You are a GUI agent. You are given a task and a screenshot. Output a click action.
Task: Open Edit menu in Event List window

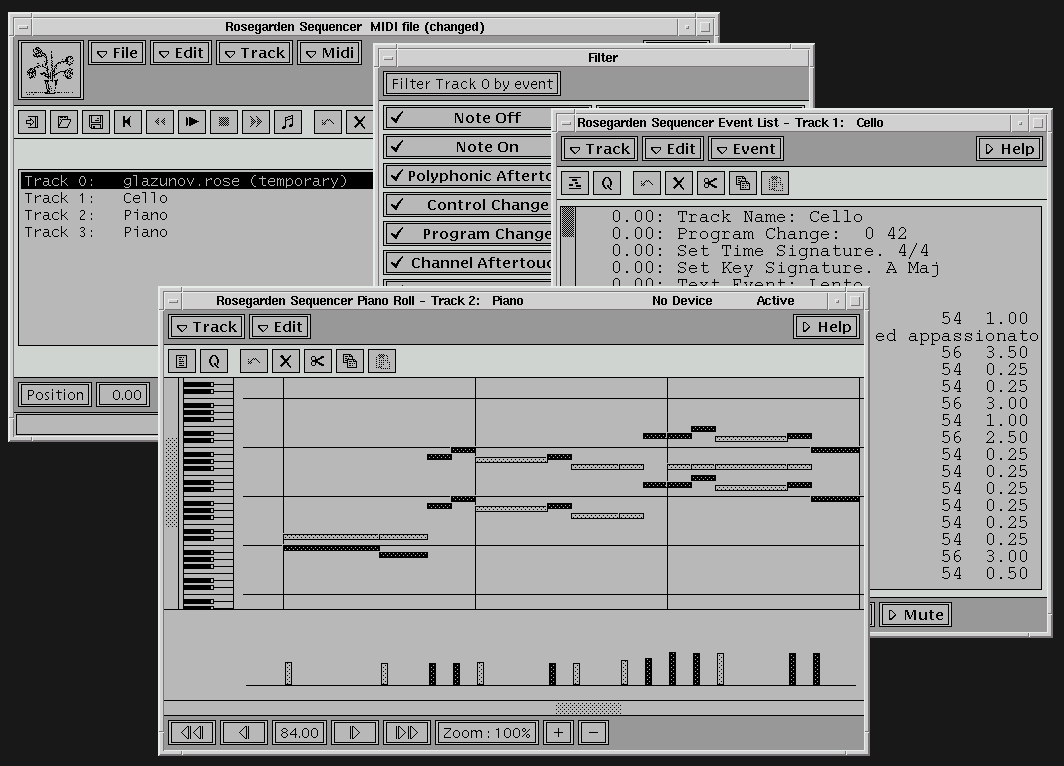point(673,149)
